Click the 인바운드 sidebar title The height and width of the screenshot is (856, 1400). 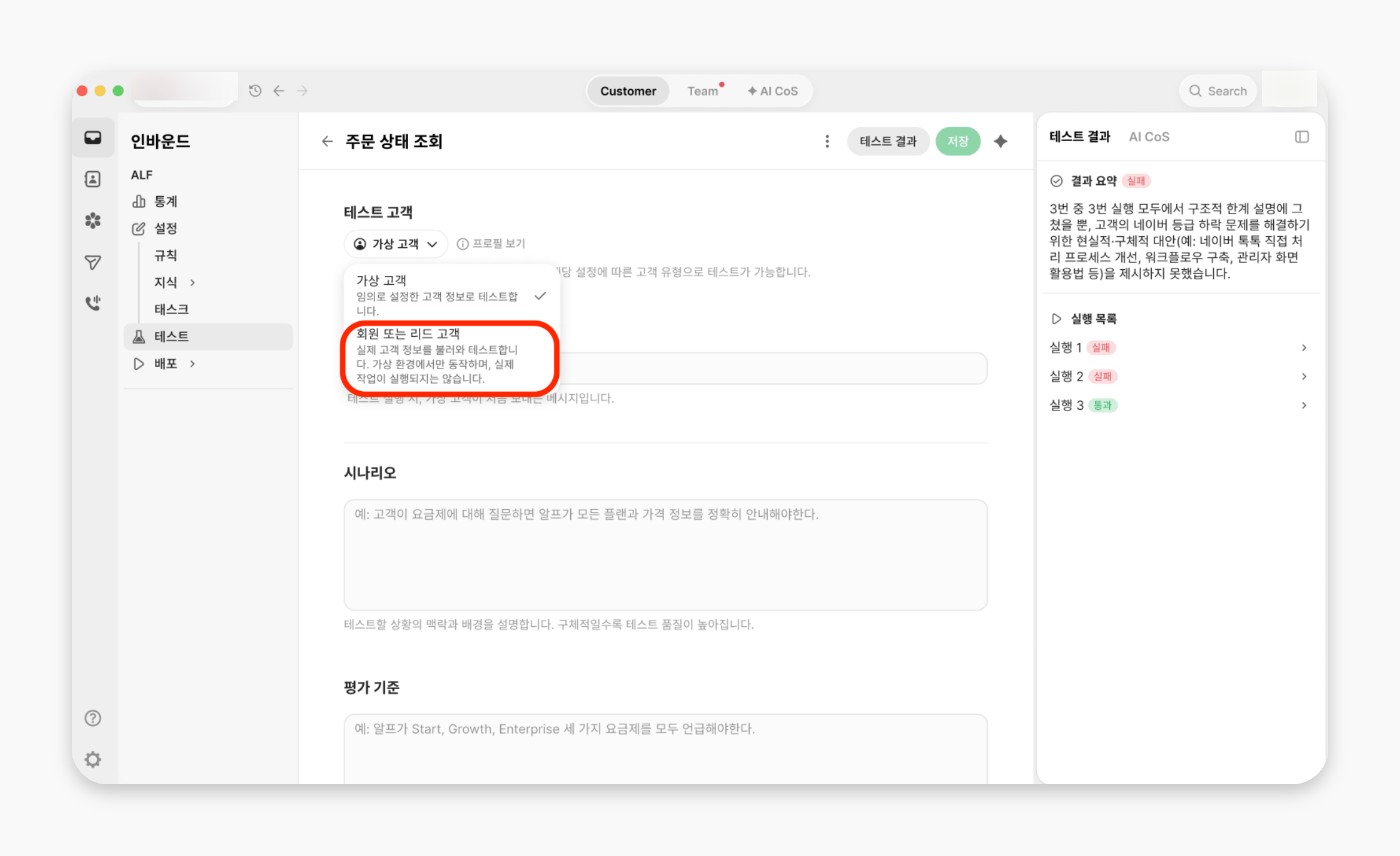tap(160, 141)
